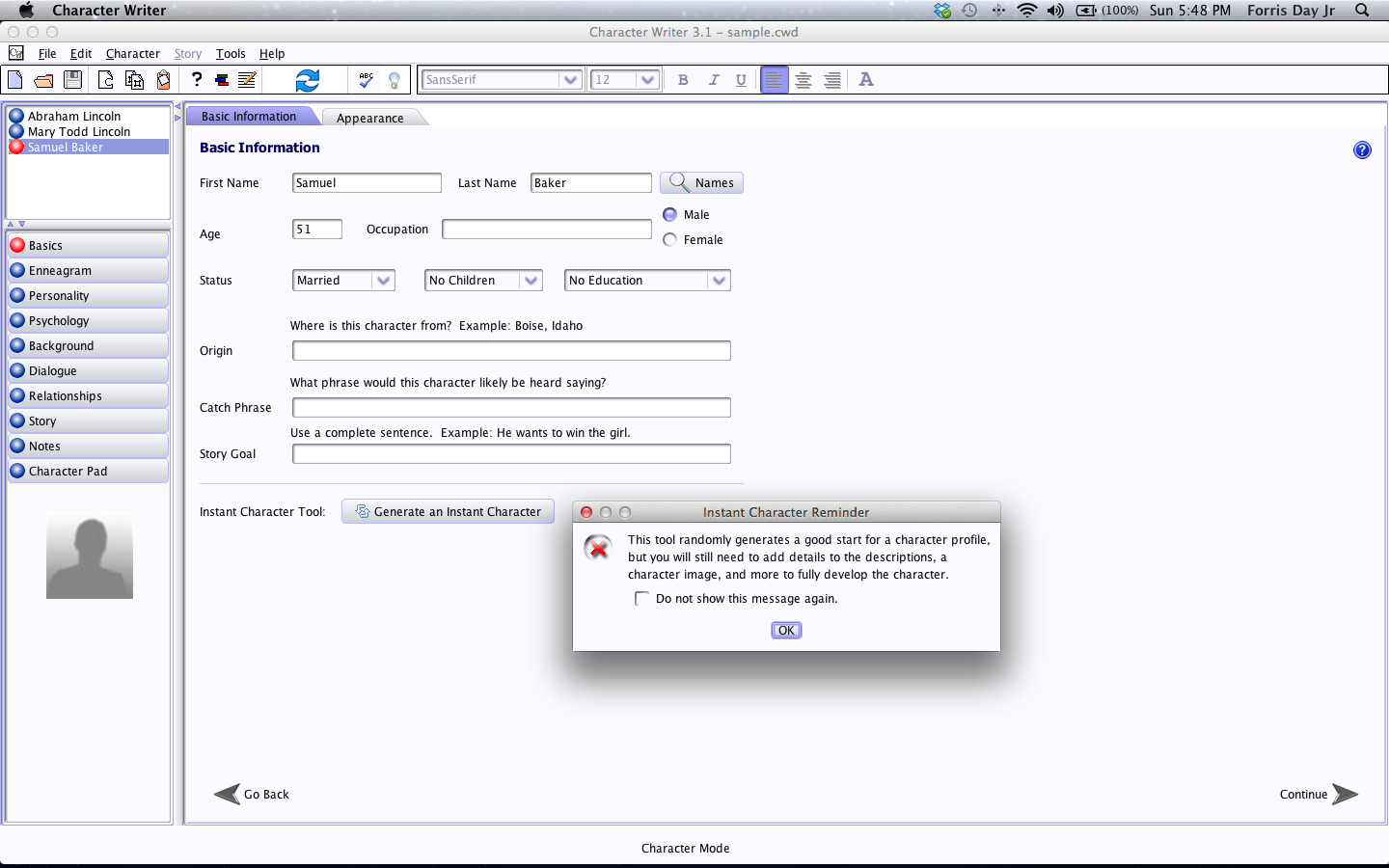Click OK in the reminder dialog
Image resolution: width=1389 pixels, height=868 pixels.
point(786,631)
